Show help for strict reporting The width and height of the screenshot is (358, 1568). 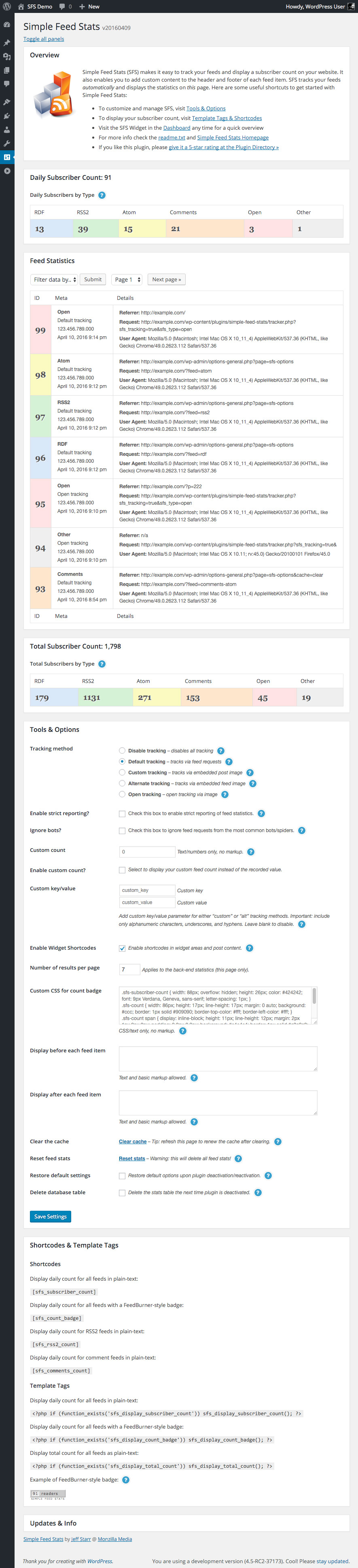(x=261, y=813)
